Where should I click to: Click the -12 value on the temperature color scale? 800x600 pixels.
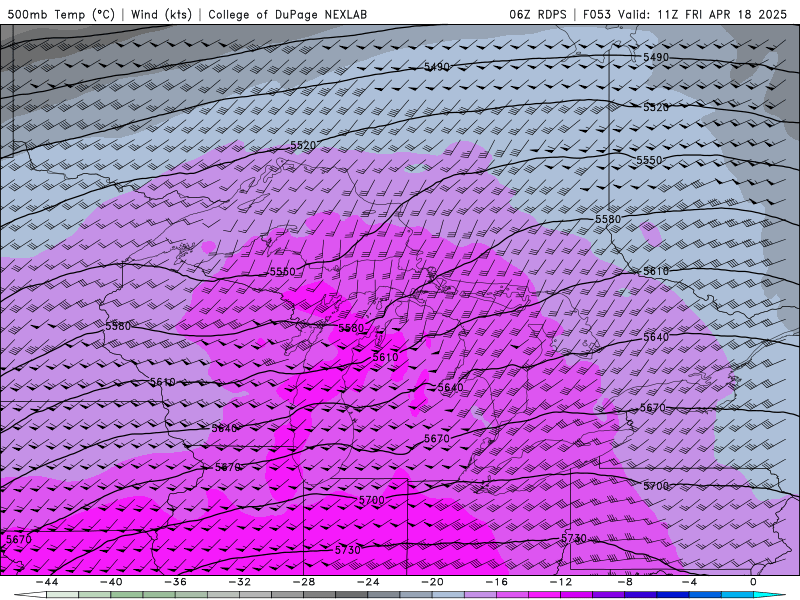[x=561, y=582]
